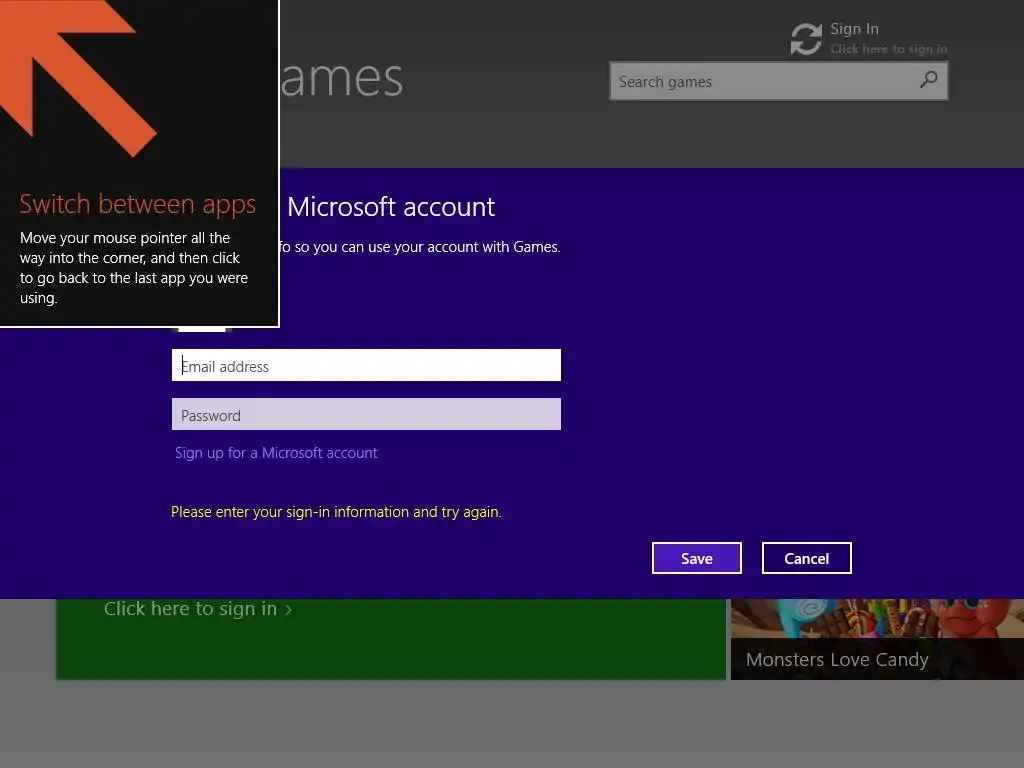Click the 'Microsoft account' dialog heading
The width and height of the screenshot is (1024, 768).
[x=391, y=207]
